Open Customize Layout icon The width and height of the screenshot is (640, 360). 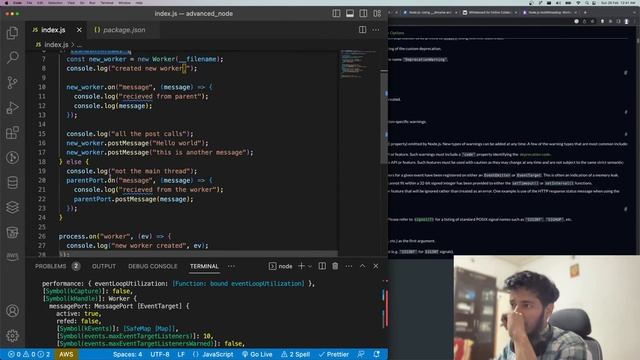point(377,13)
